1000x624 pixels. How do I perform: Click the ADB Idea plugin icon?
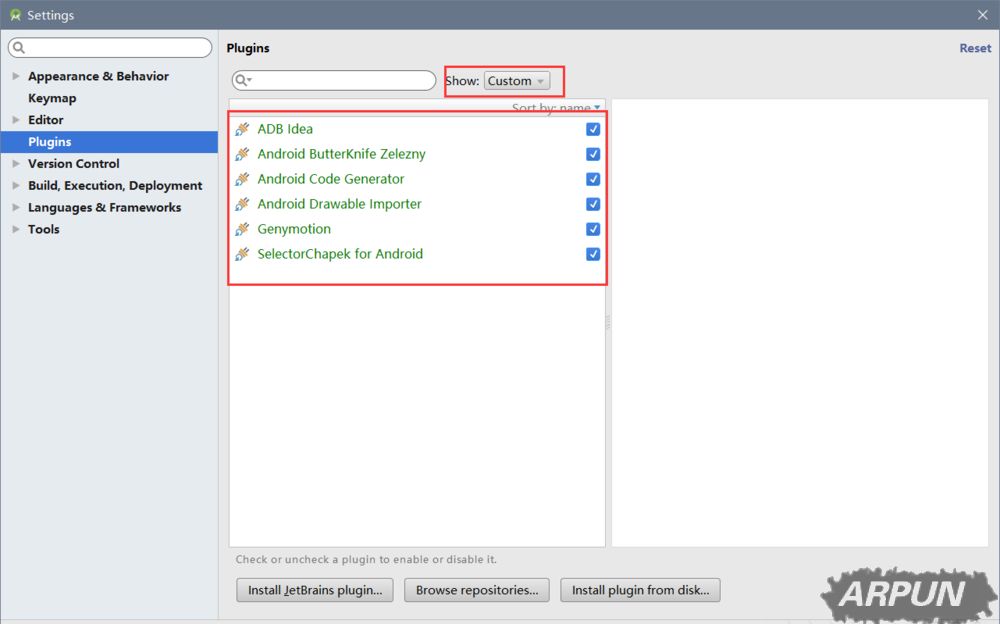[242, 129]
